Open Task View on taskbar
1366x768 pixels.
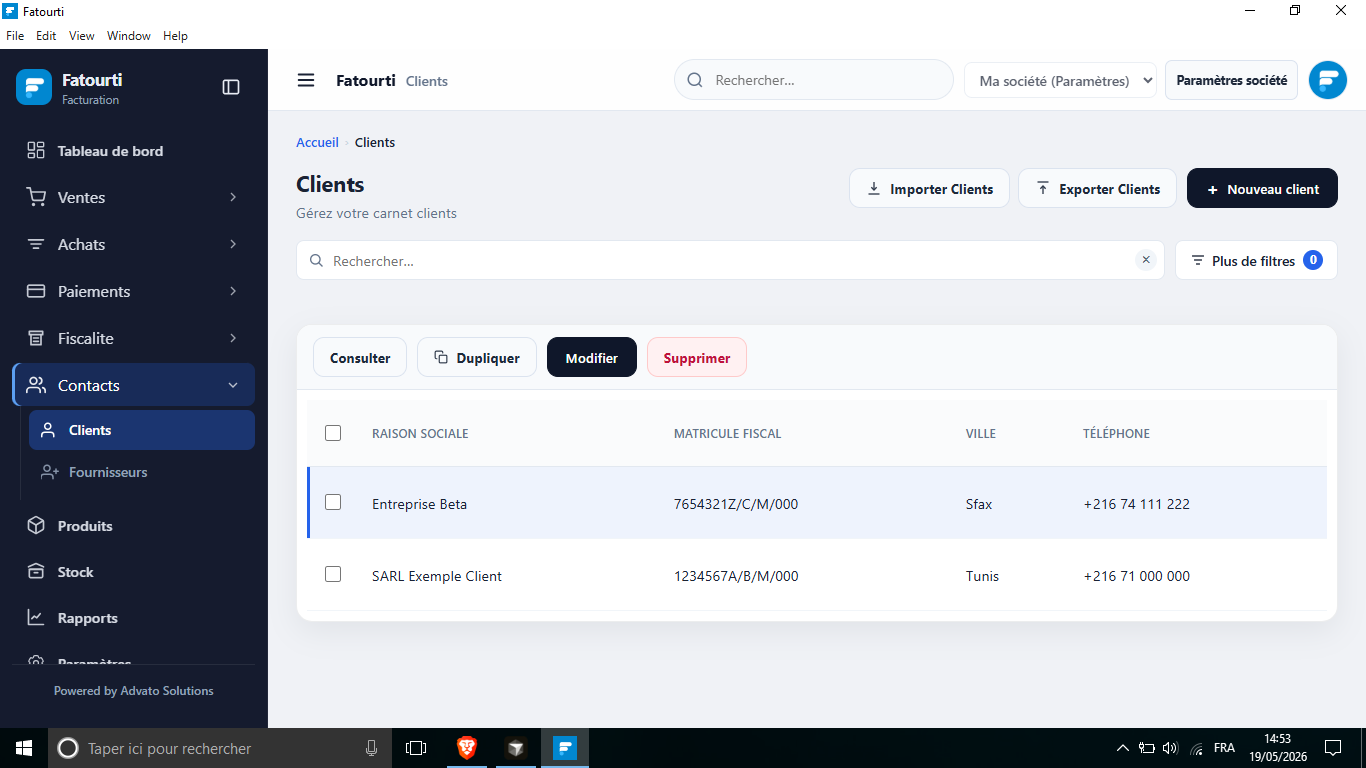(416, 748)
